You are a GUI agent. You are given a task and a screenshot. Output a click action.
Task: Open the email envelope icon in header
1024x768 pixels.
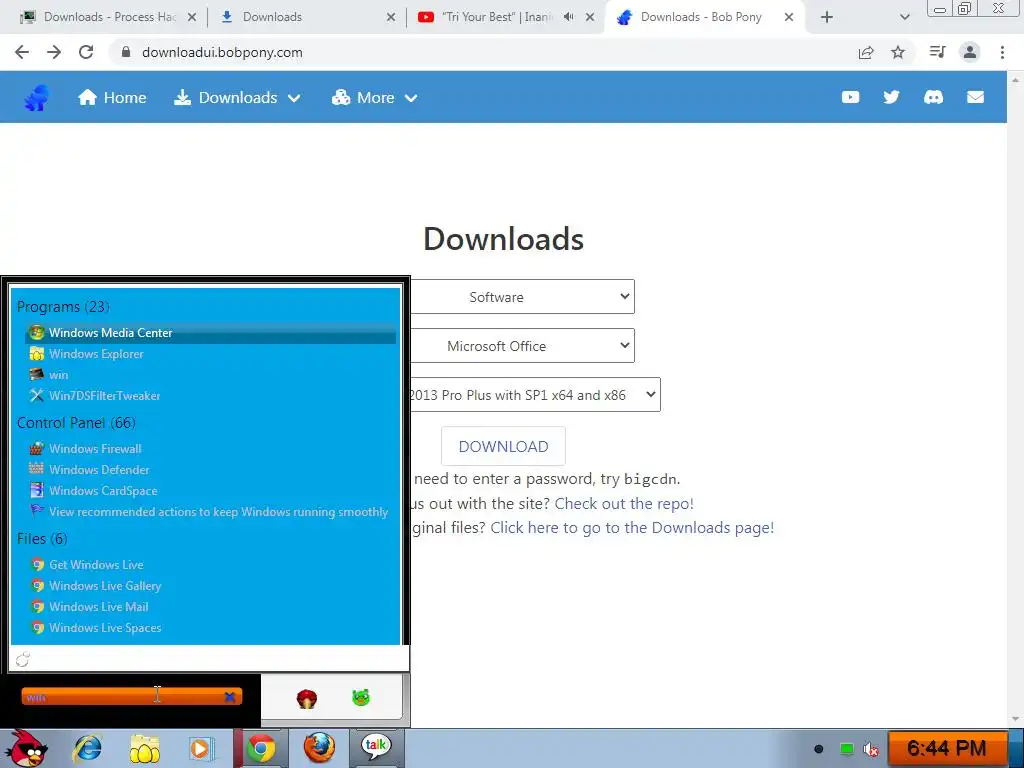[975, 97]
